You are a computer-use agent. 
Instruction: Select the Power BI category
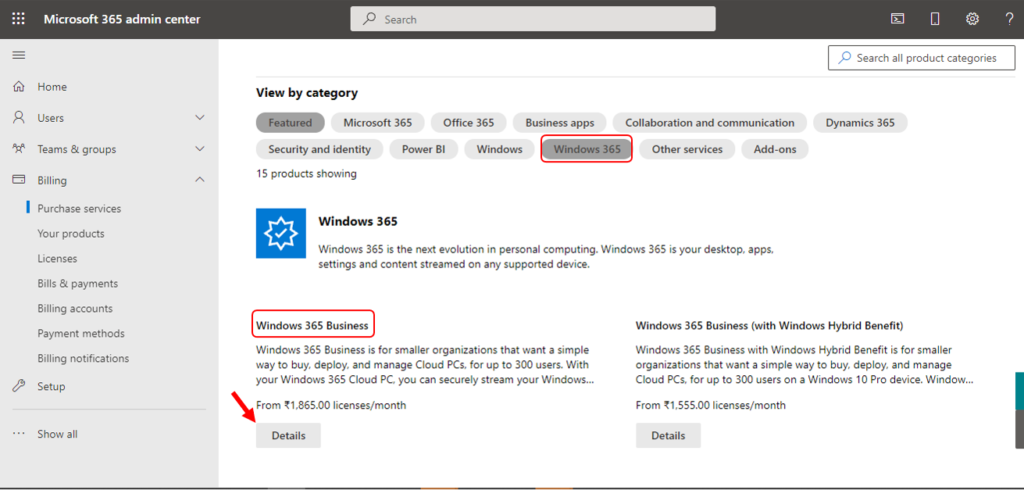(423, 149)
